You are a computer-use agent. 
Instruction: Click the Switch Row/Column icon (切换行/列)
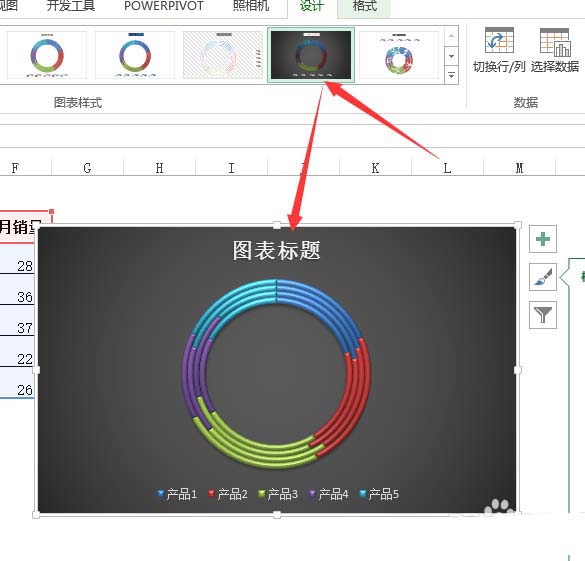499,40
